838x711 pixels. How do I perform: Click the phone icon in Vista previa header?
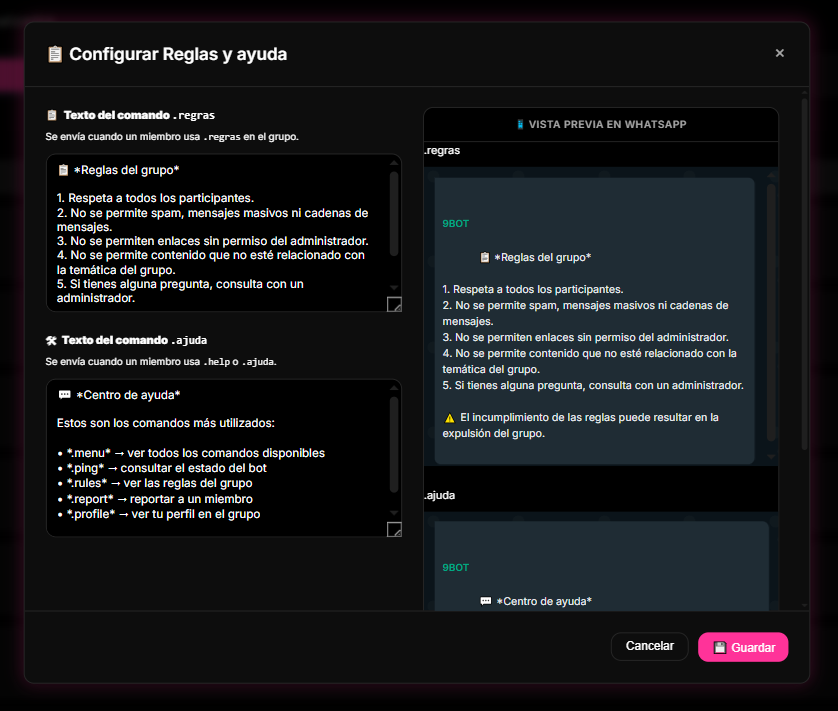click(x=520, y=125)
